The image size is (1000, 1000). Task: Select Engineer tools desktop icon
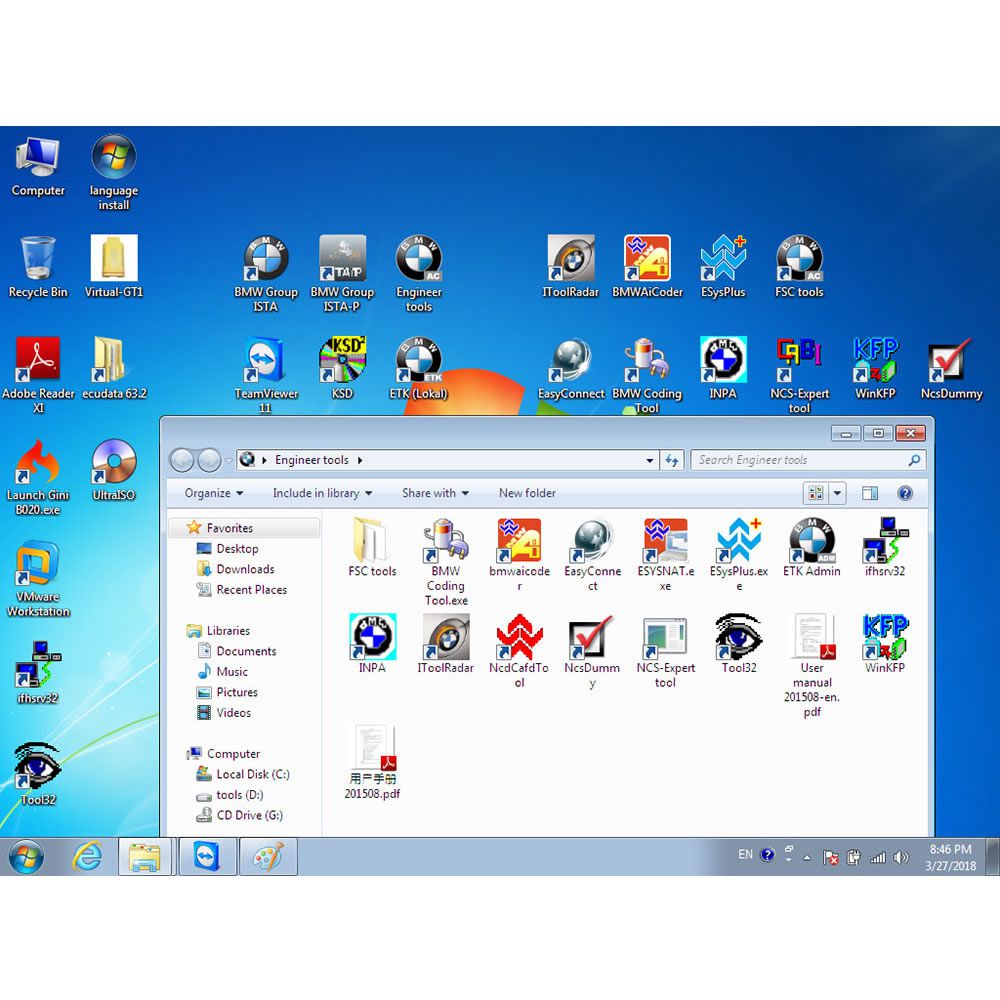click(x=419, y=274)
